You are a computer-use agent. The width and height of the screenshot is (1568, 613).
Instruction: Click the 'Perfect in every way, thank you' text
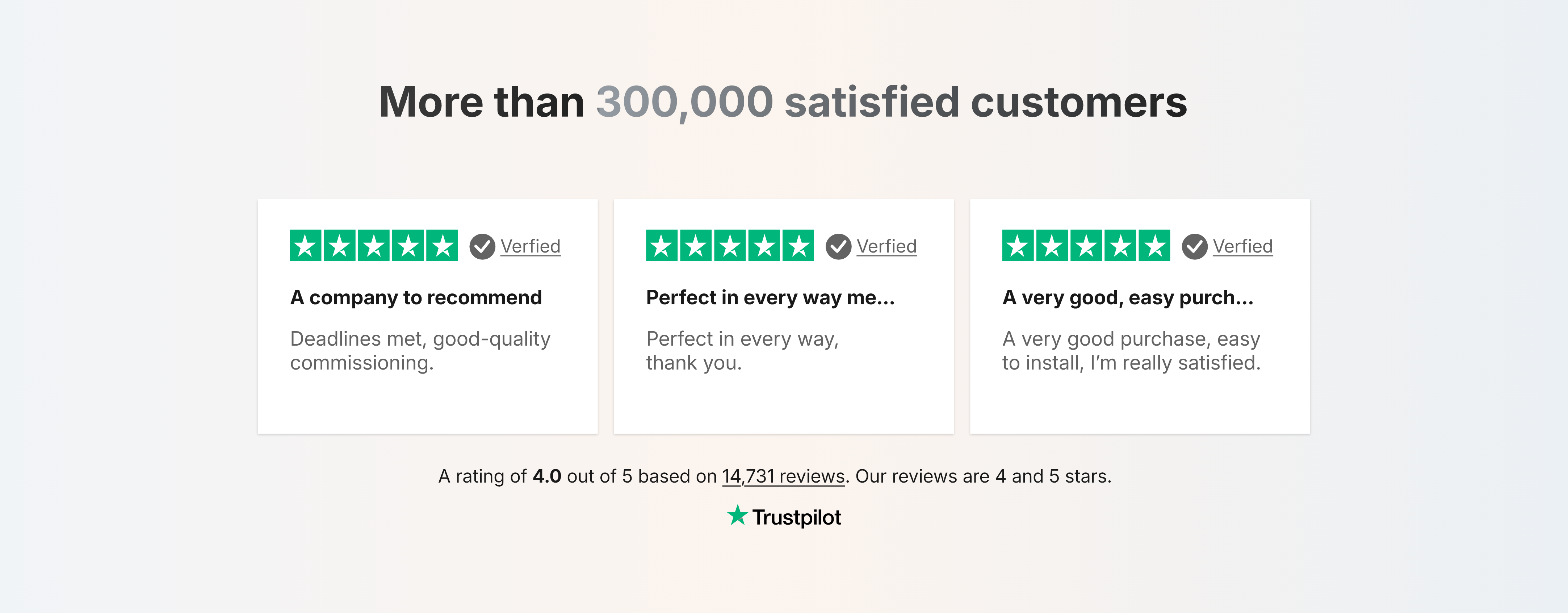tap(742, 351)
